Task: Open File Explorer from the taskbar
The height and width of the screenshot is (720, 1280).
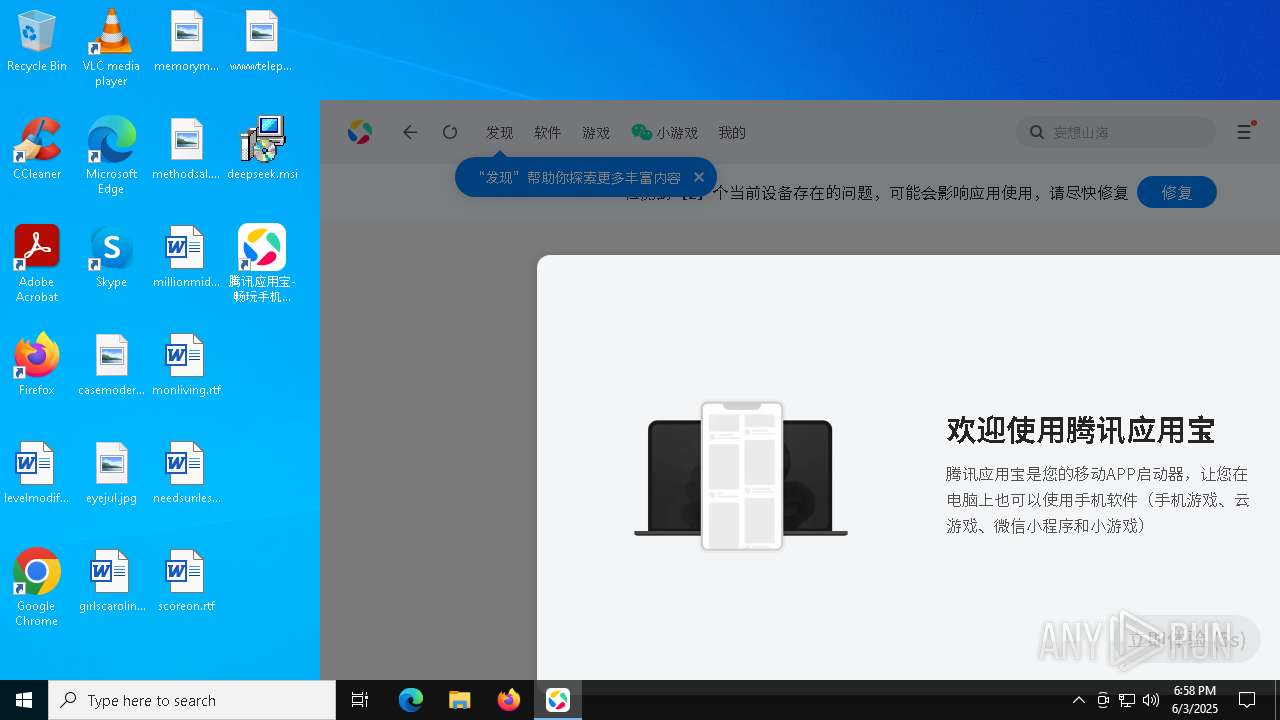Action: (459, 700)
